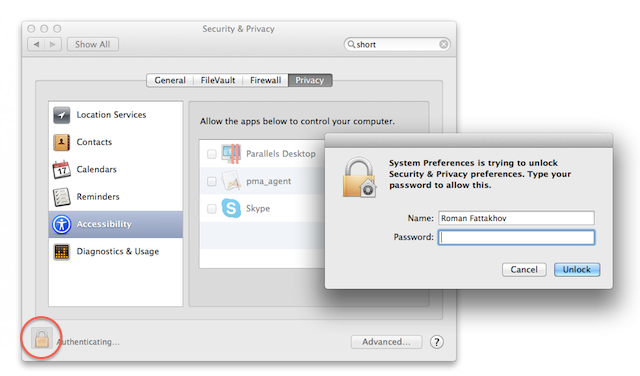Screen dimensions: 640x376
Task: Switch to the General tab
Action: point(170,80)
